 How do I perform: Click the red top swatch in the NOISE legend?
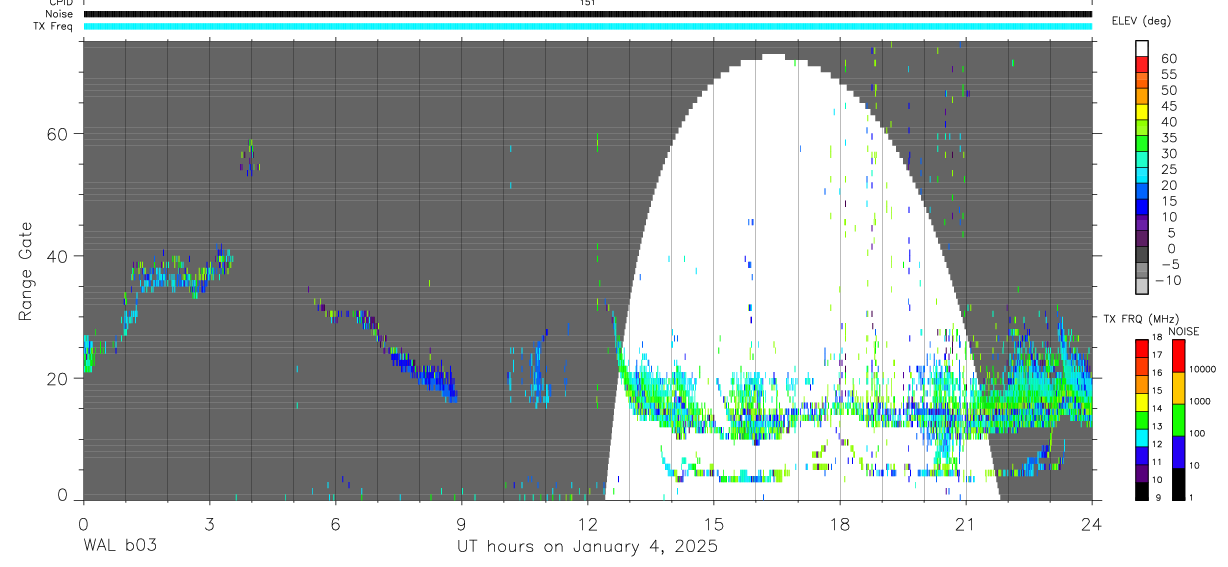(x=1178, y=356)
